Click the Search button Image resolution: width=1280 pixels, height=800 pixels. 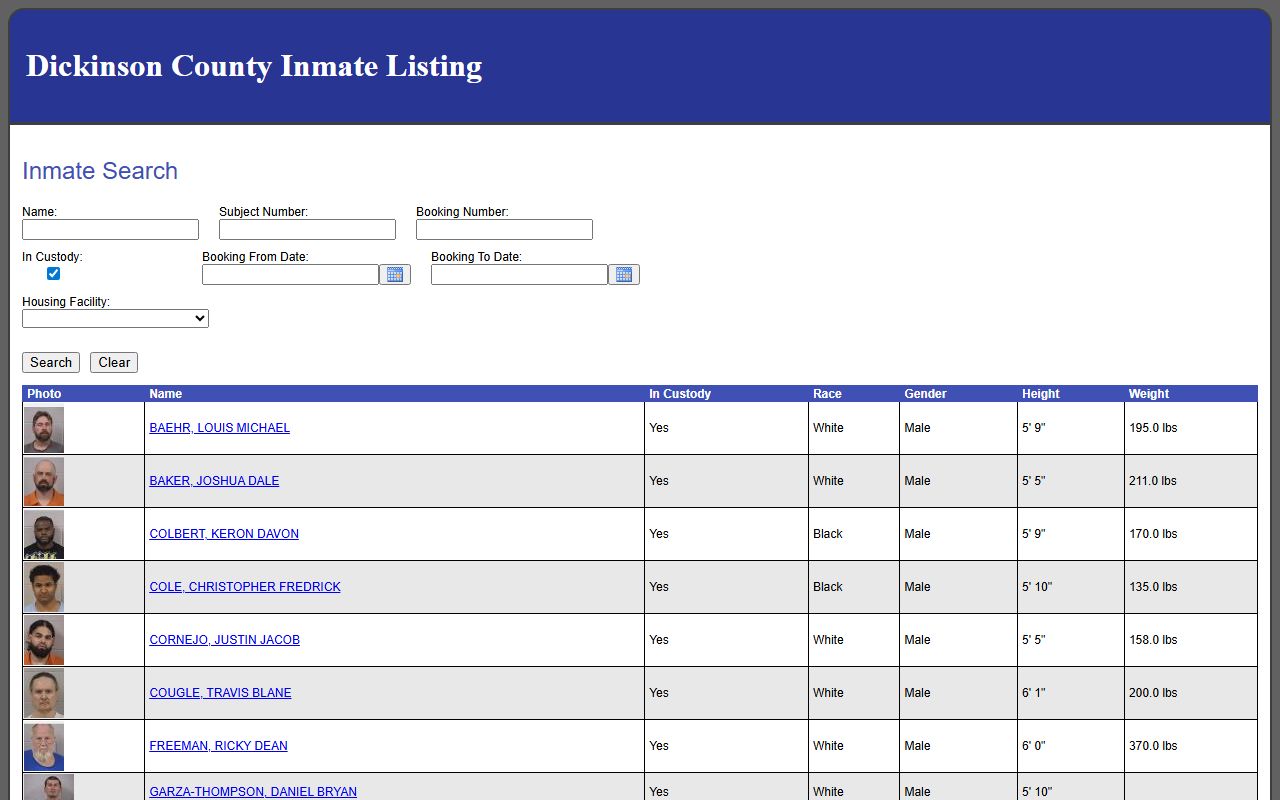pos(51,363)
